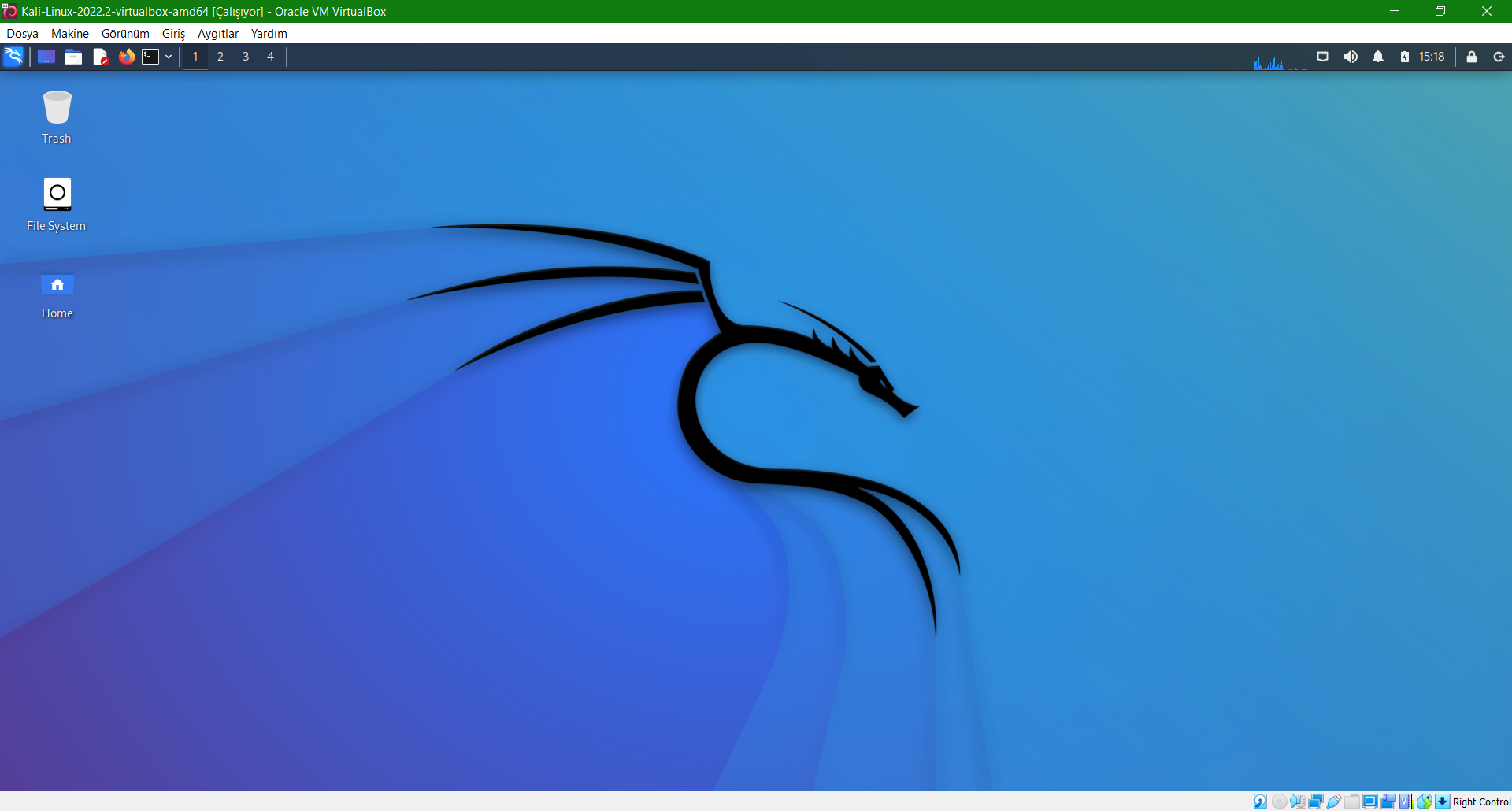This screenshot has height=811, width=1512.
Task: Click VirtualBox recording indicator
Action: tap(1388, 802)
